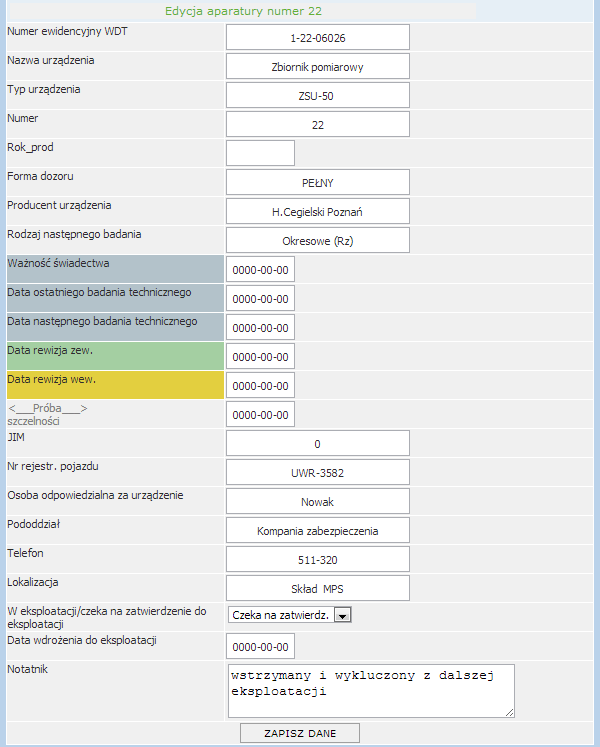Click the ZAPISZ DANE button
This screenshot has height=747, width=600.
coord(300,733)
